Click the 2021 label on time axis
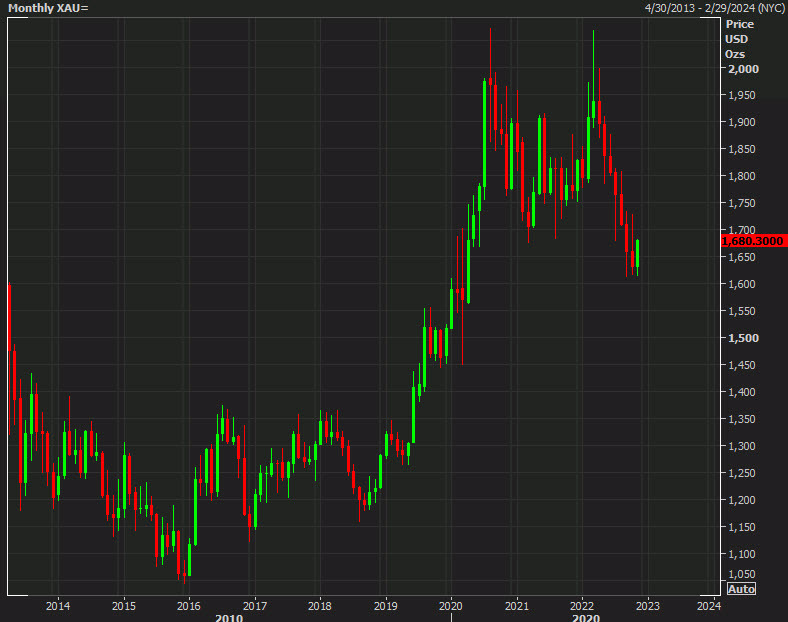This screenshot has width=788, height=622. coord(517,606)
